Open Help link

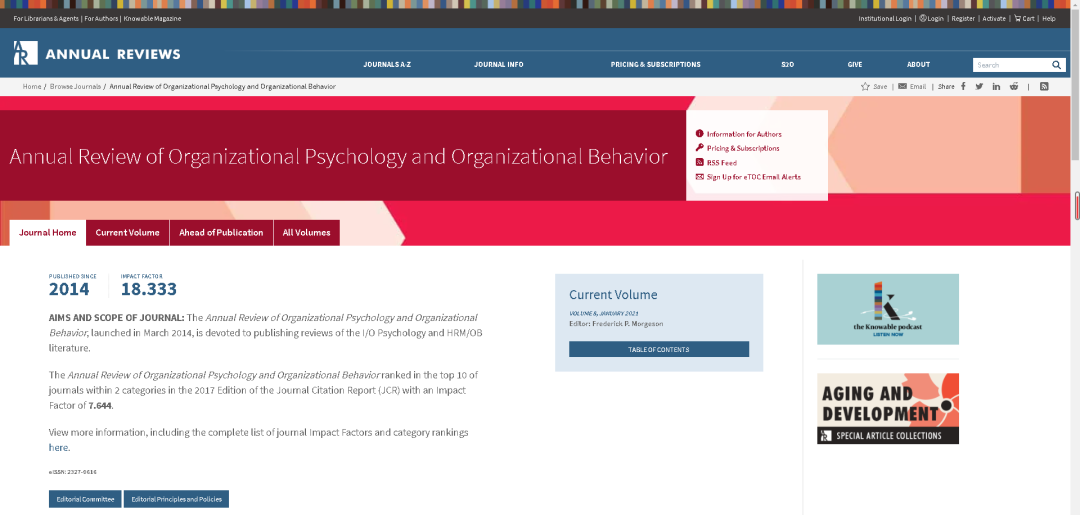point(1048,19)
